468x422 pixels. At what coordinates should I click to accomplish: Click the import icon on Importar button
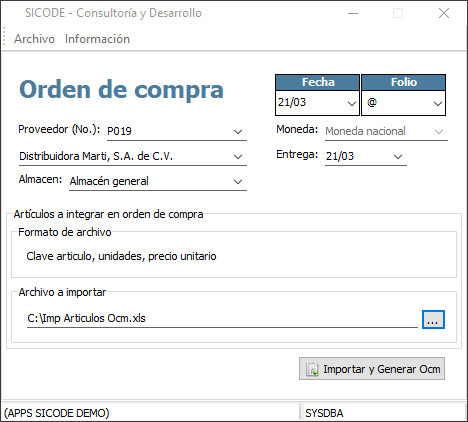coord(312,369)
